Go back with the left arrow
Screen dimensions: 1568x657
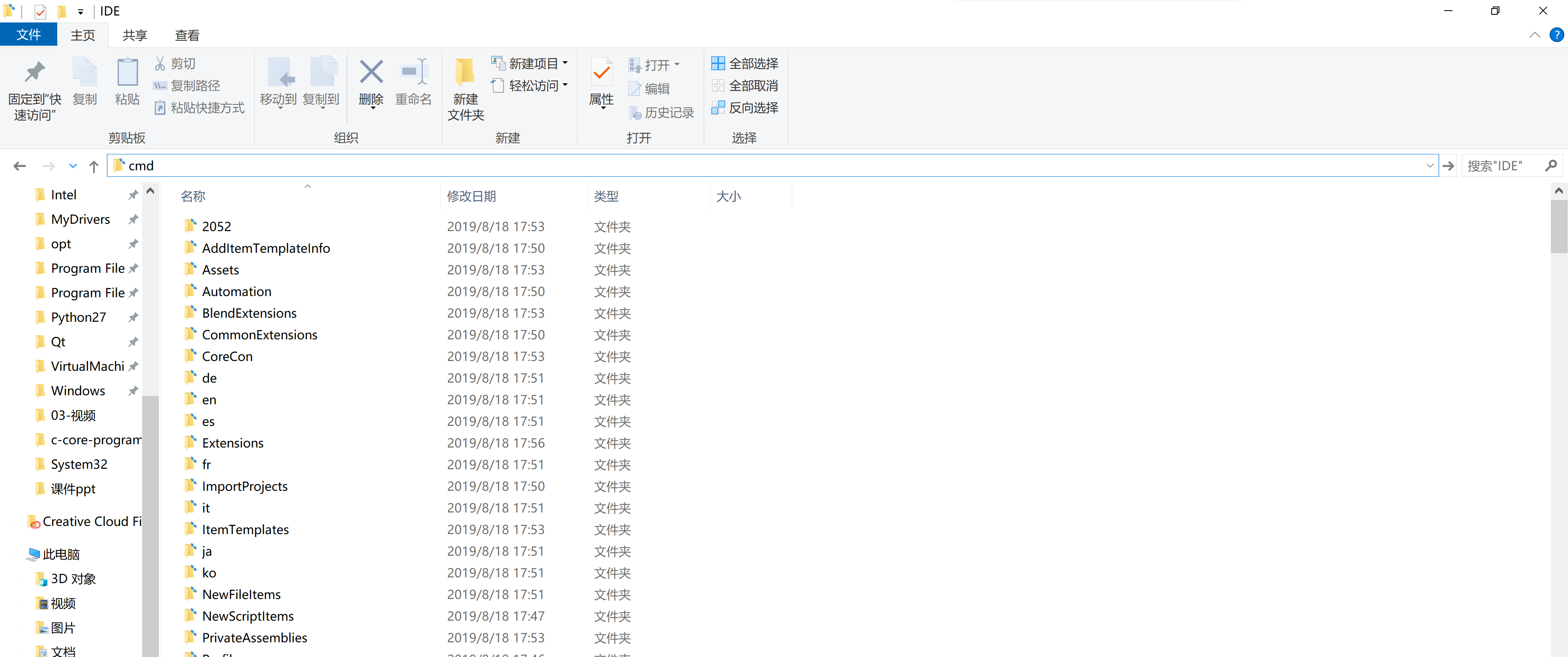[x=20, y=166]
